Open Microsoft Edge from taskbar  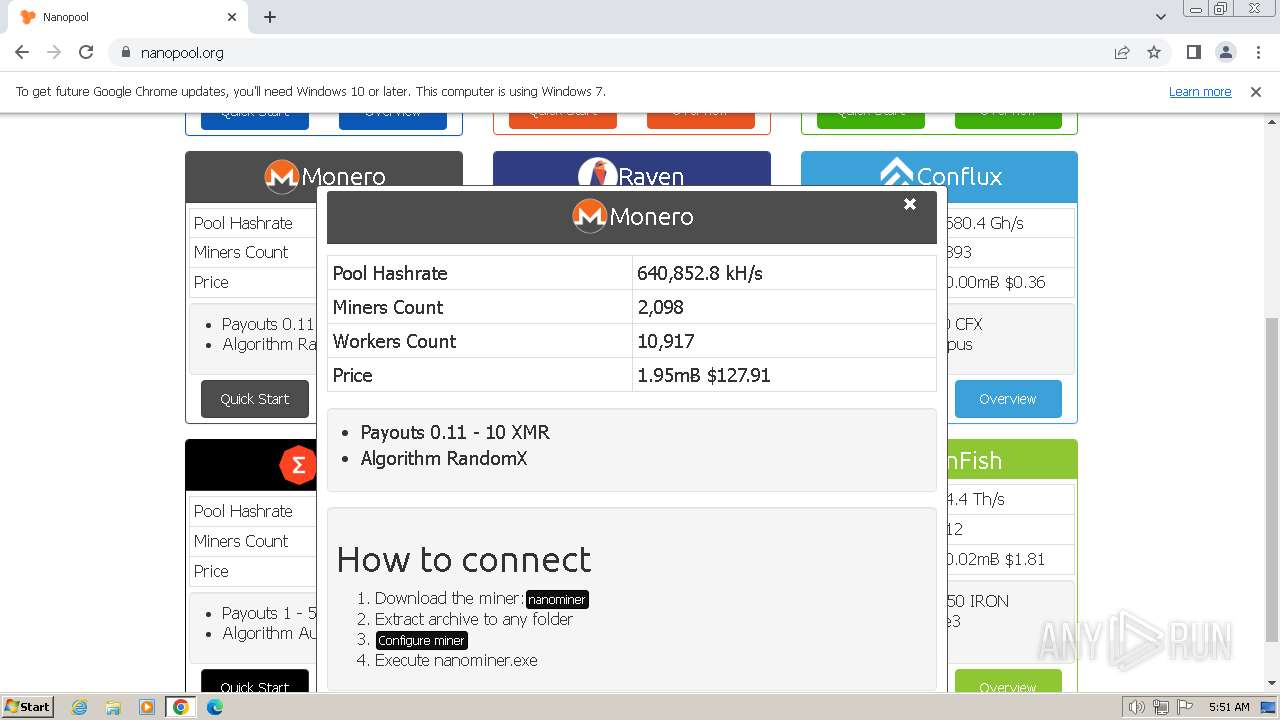[215, 707]
